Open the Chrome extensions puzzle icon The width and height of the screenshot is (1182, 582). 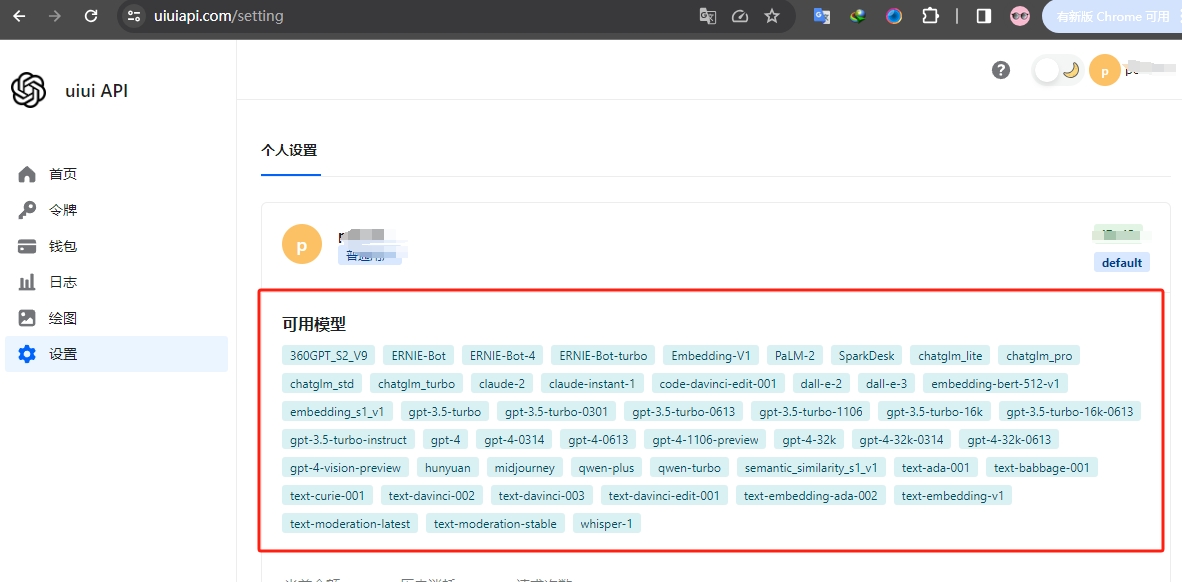coord(931,16)
